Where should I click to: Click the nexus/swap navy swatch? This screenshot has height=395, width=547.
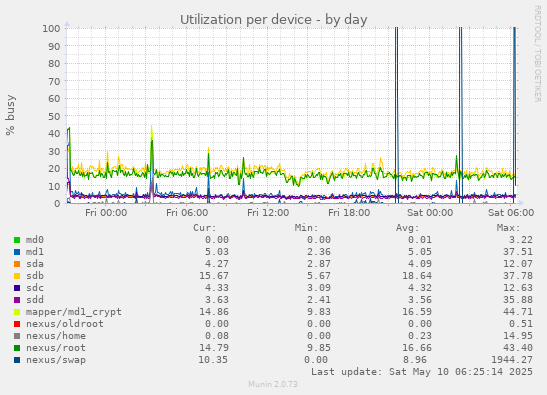click(x=17, y=360)
